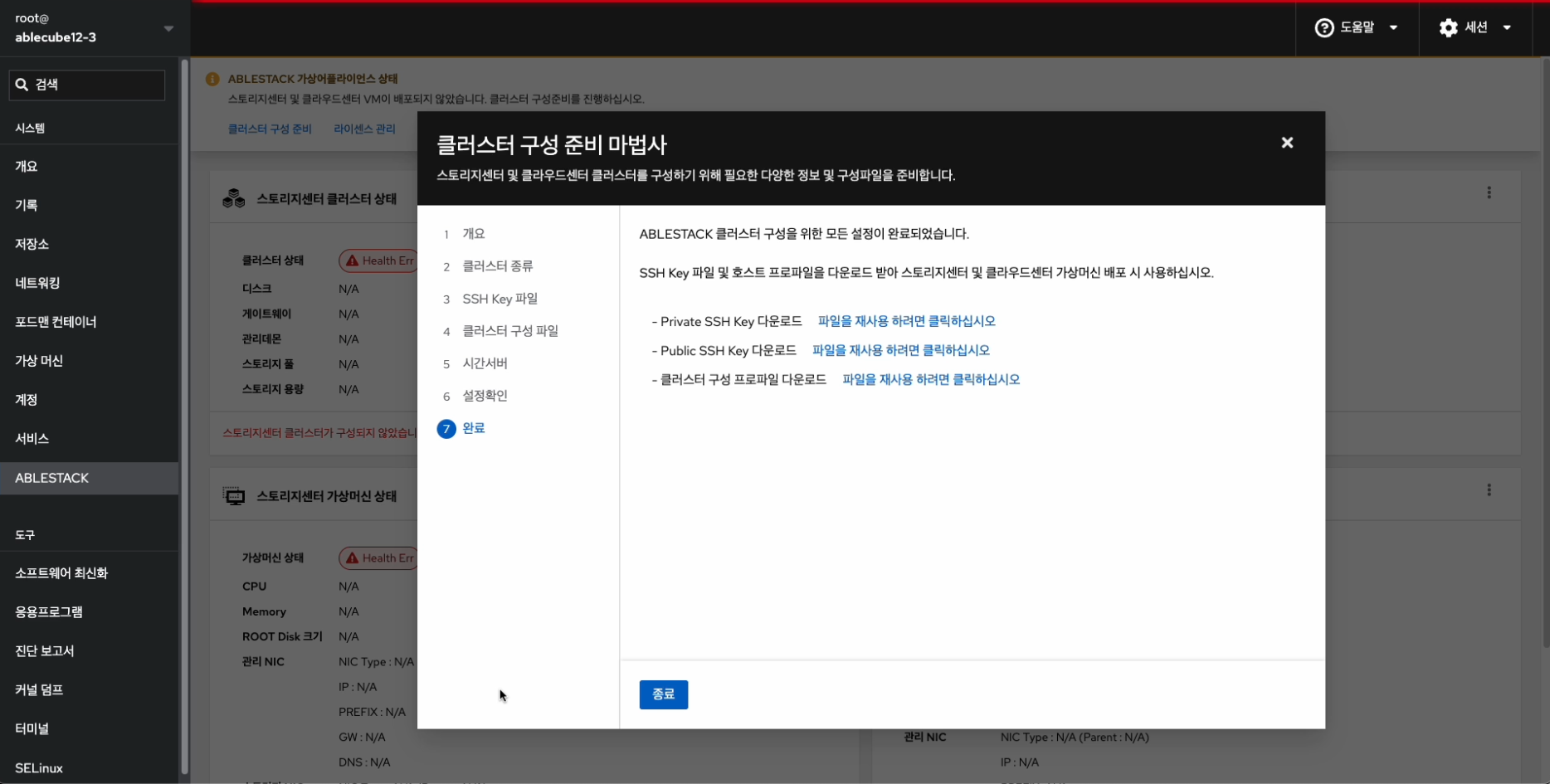
Task: Select wizard step 6 설정확인
Action: click(485, 396)
